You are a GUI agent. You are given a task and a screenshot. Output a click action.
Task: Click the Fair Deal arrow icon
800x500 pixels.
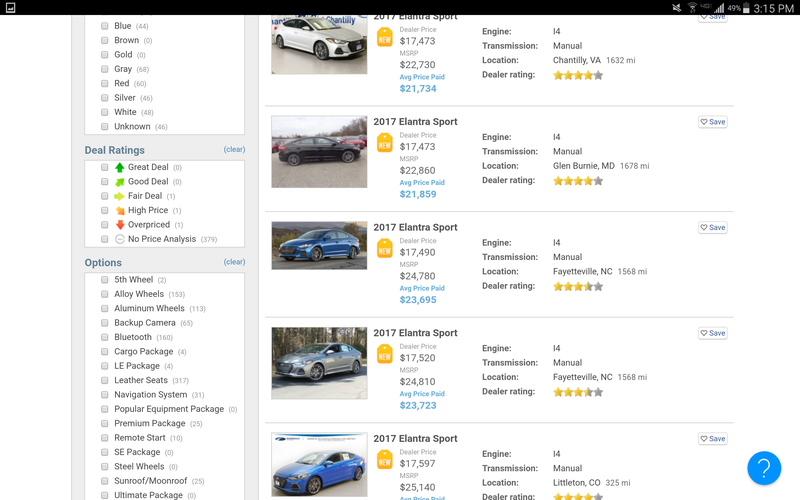click(119, 196)
